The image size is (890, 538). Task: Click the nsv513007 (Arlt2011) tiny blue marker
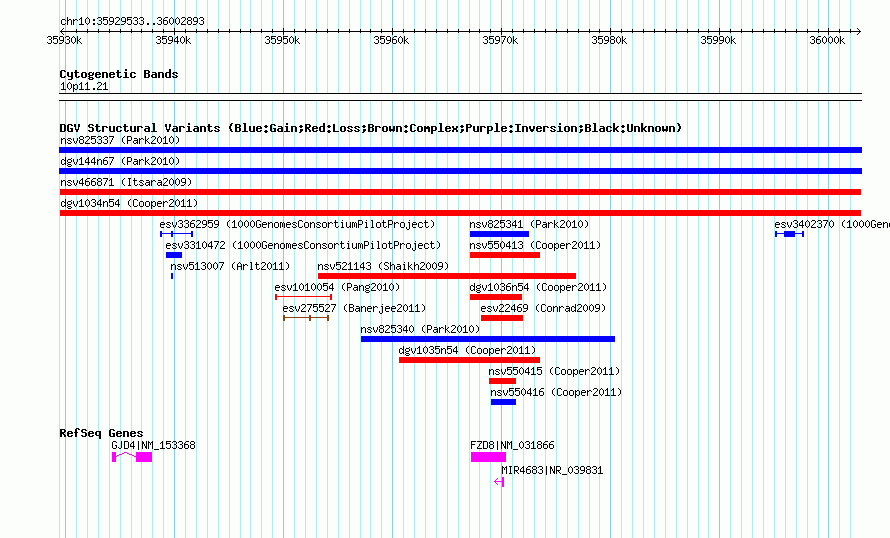coord(172,276)
